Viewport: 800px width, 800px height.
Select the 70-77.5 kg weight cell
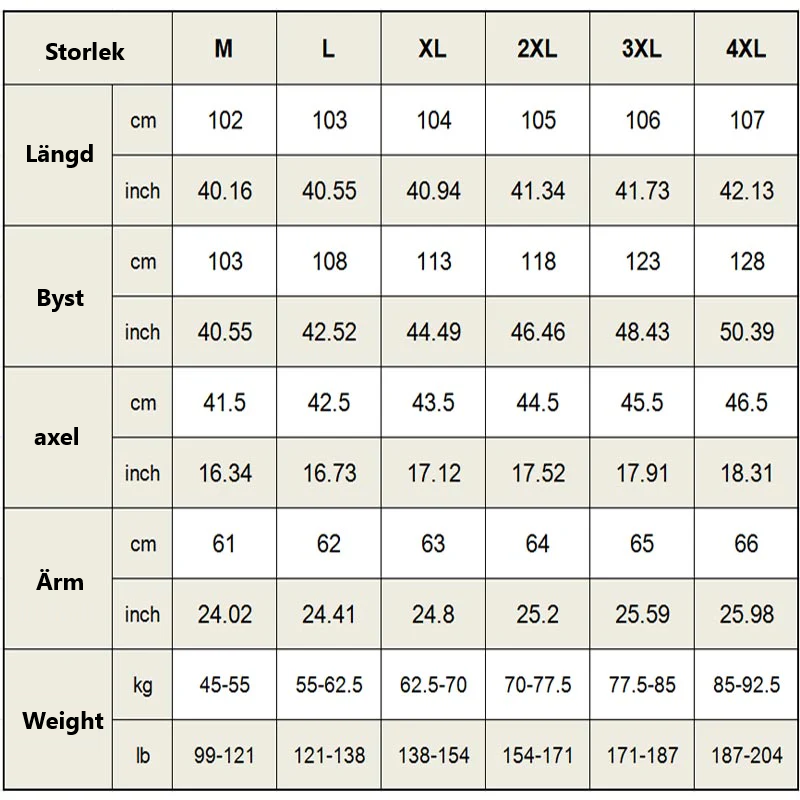click(x=538, y=685)
